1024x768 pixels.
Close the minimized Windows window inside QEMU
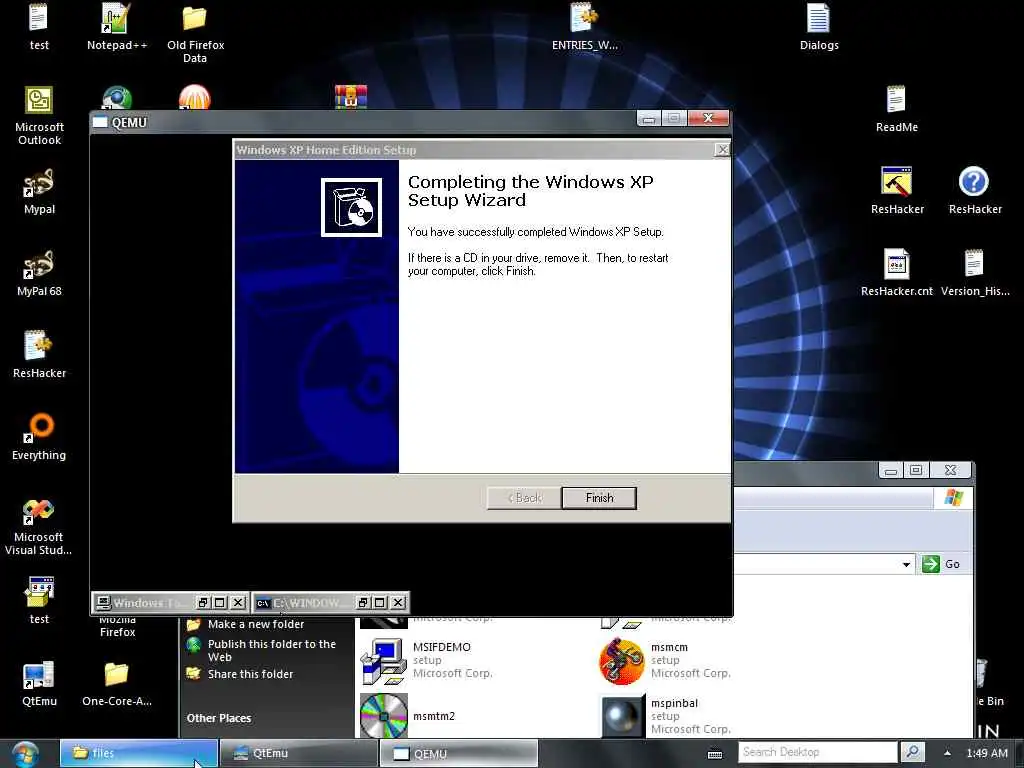click(238, 602)
